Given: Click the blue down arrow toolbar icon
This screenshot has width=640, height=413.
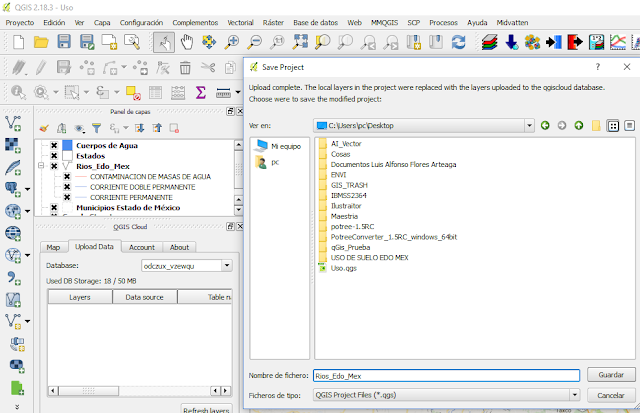Looking at the screenshot, I should 511,42.
